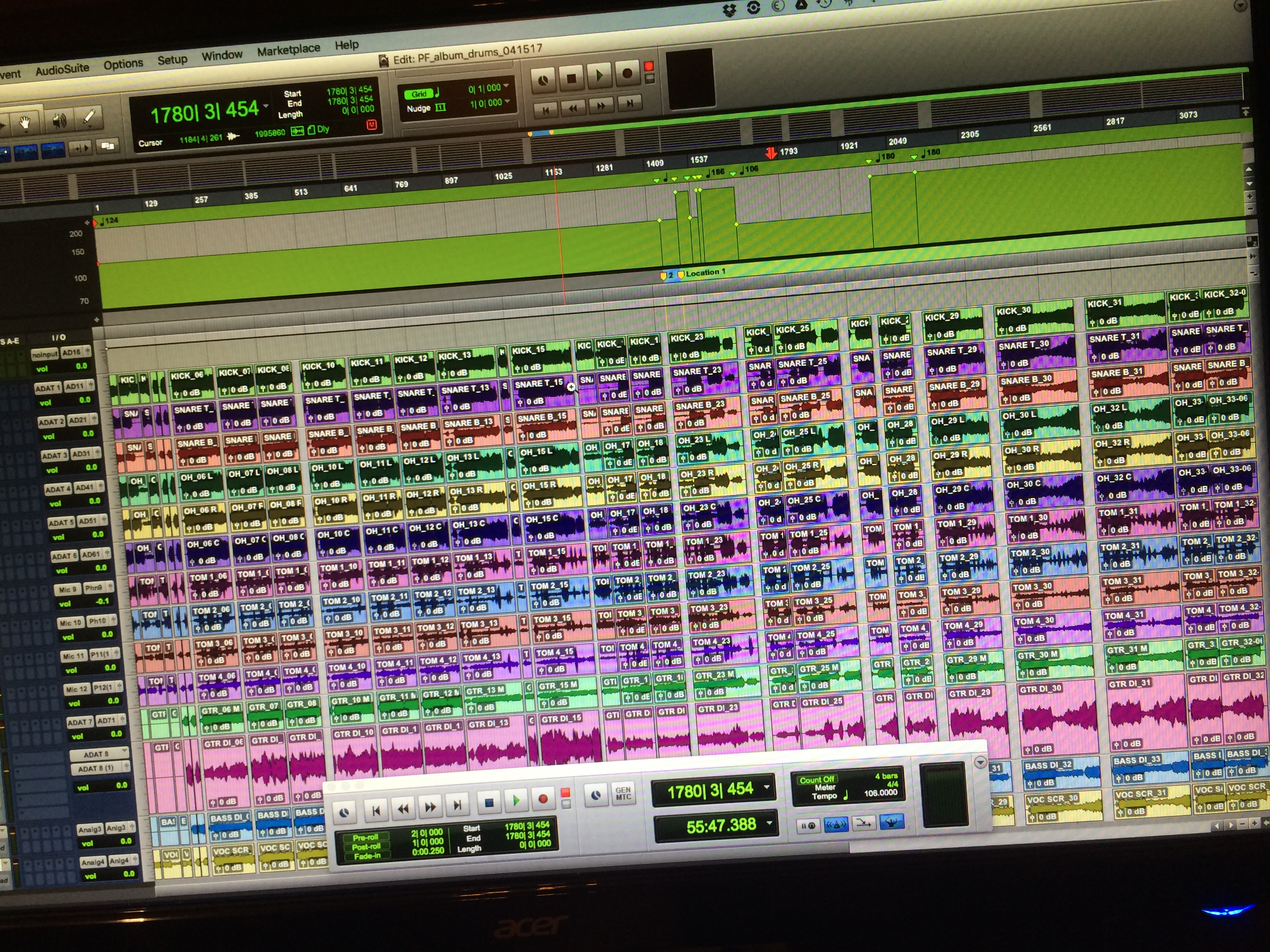Open Transport main counter dropdown arrow
This screenshot has width=1270, height=952.
[x=767, y=787]
